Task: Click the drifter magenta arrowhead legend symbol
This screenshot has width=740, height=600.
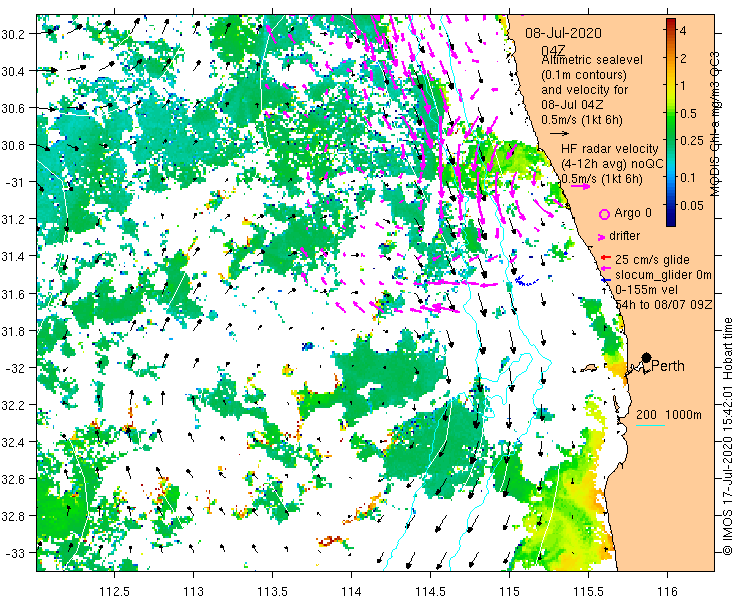Action: tap(602, 237)
